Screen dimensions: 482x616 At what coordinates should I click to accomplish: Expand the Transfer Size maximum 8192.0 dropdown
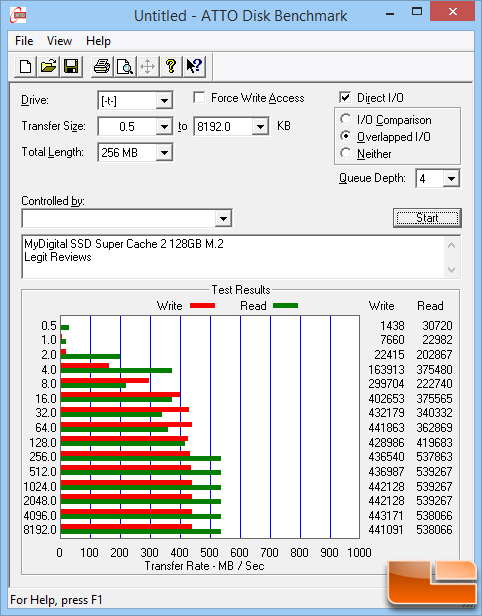tap(260, 127)
